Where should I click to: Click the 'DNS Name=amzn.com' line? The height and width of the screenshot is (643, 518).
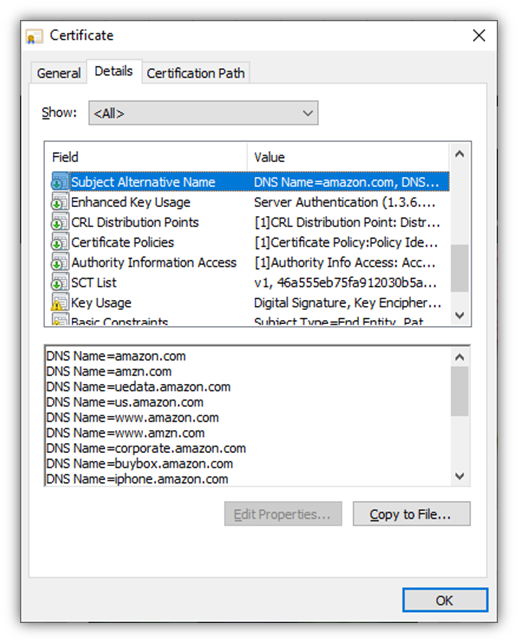tap(109, 372)
